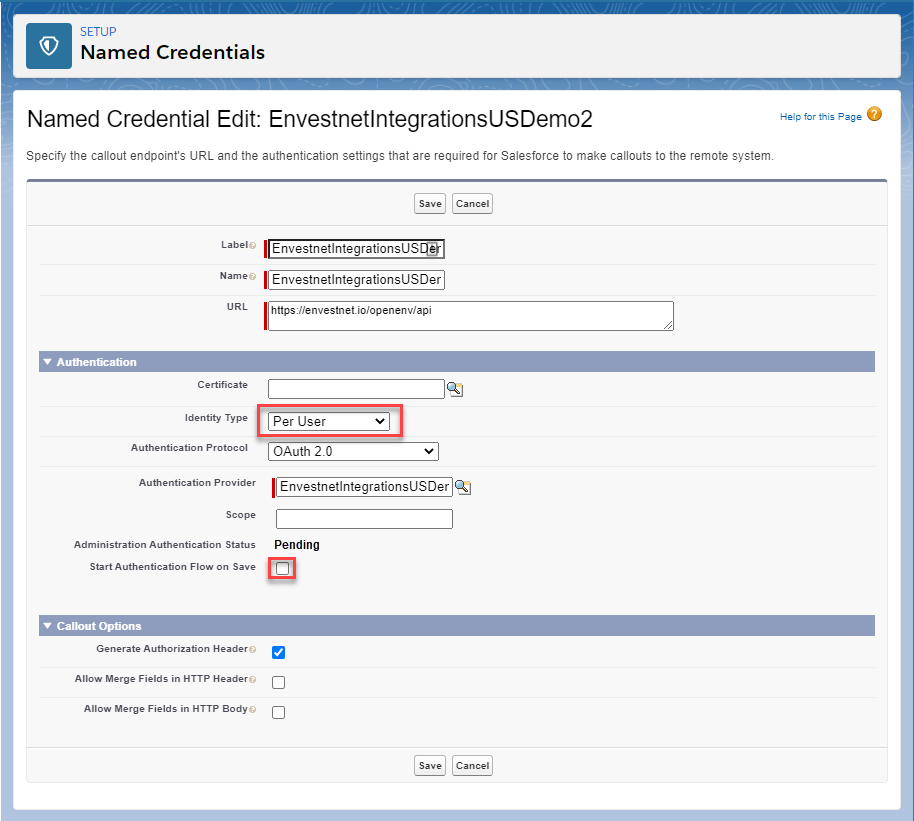Click help icon next to Name
This screenshot has height=821, width=914.
(x=252, y=276)
